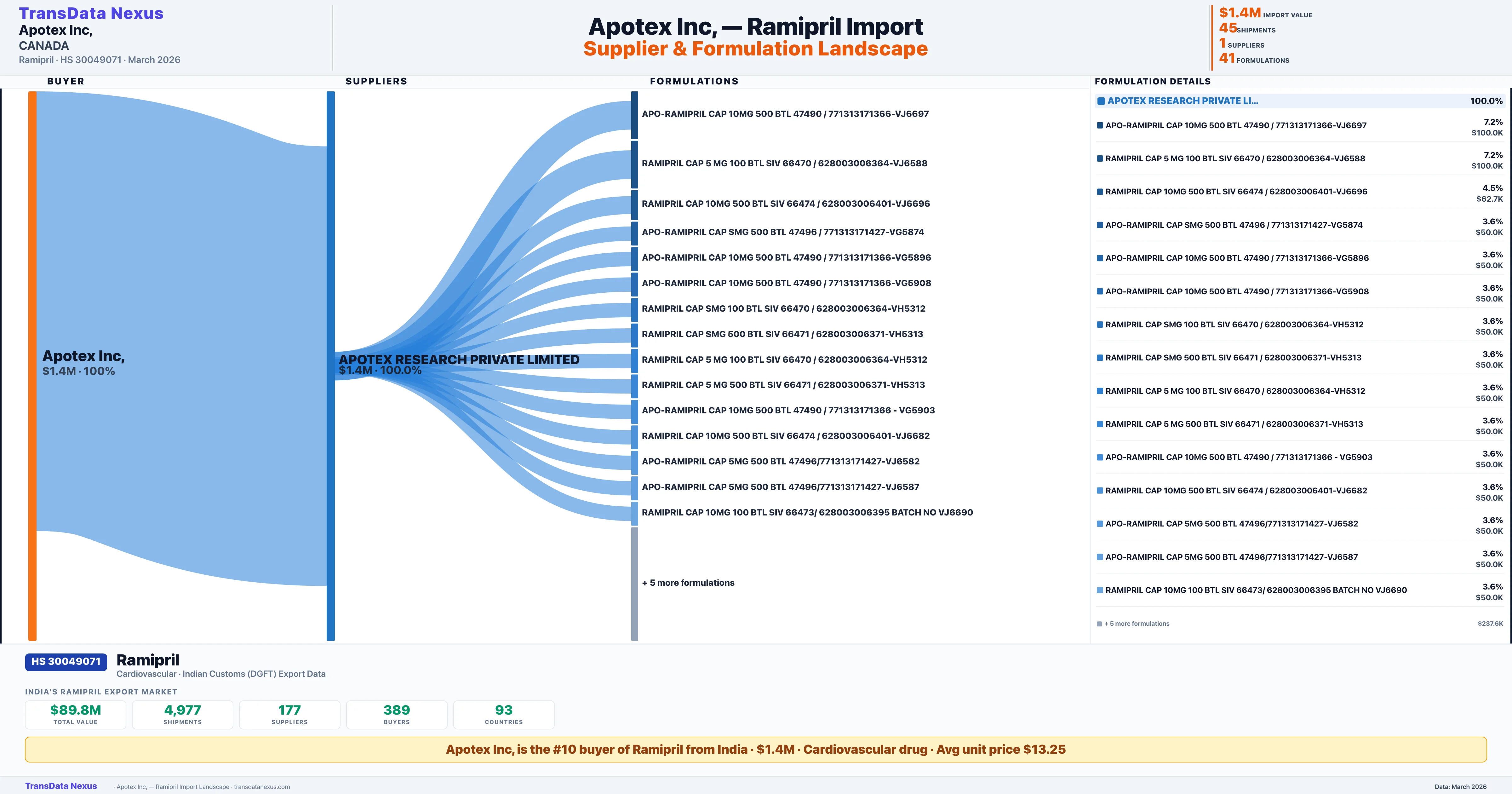
Task: Click the orange Apotex Inc buyer bar
Action: (x=32, y=365)
